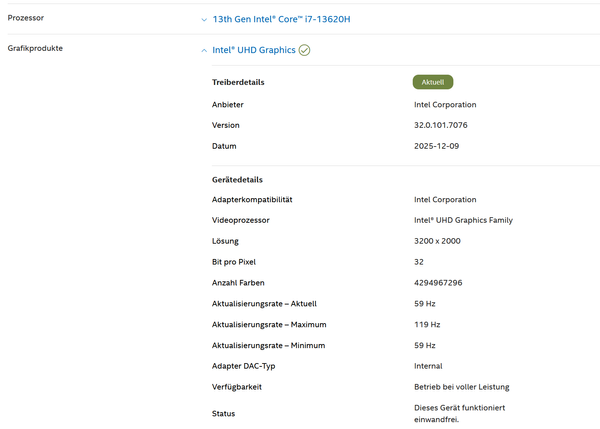
Task: Click the 119 Hz maximum refresh rate
Action: coord(428,325)
